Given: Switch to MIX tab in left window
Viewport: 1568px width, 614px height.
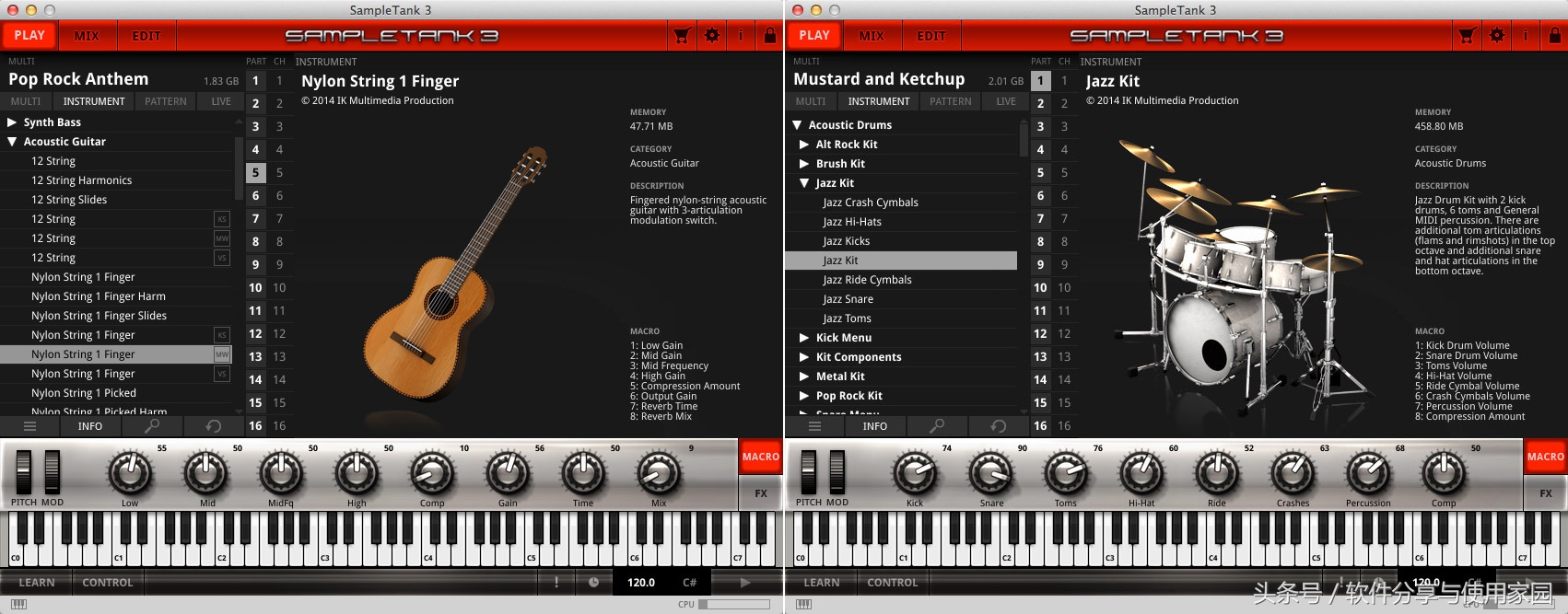Looking at the screenshot, I should (87, 36).
